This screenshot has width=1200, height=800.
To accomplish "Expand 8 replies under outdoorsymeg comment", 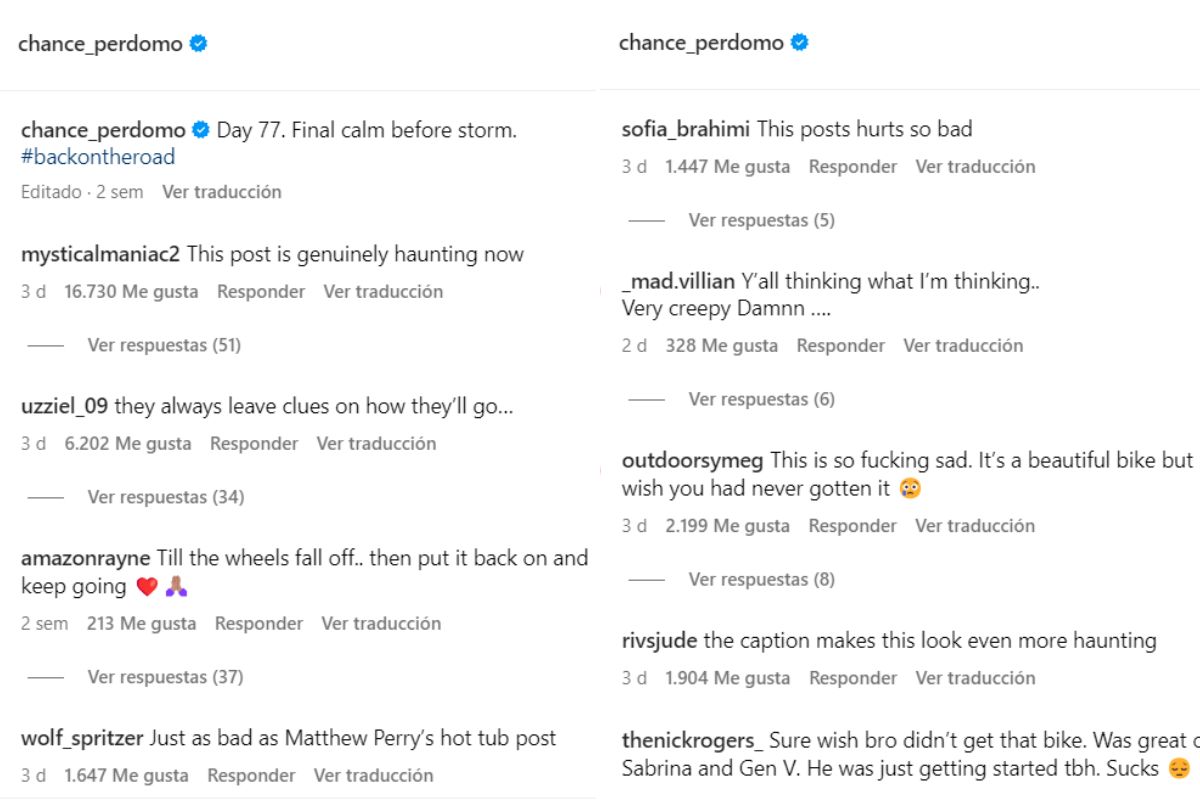I will 761,579.
